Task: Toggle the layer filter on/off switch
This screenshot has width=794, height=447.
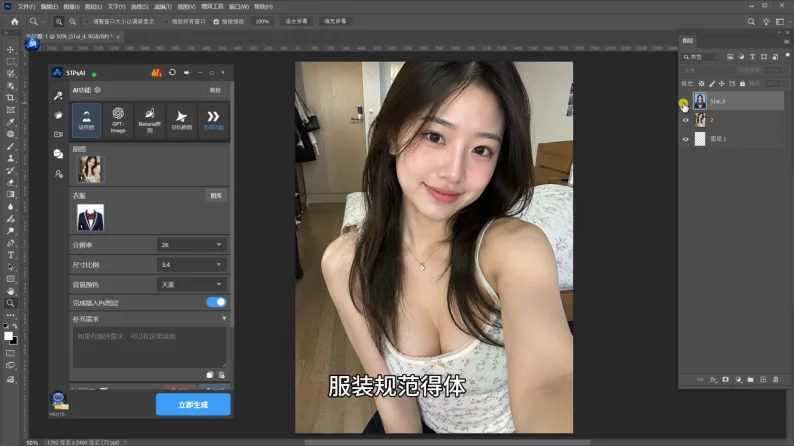Action: [787, 55]
